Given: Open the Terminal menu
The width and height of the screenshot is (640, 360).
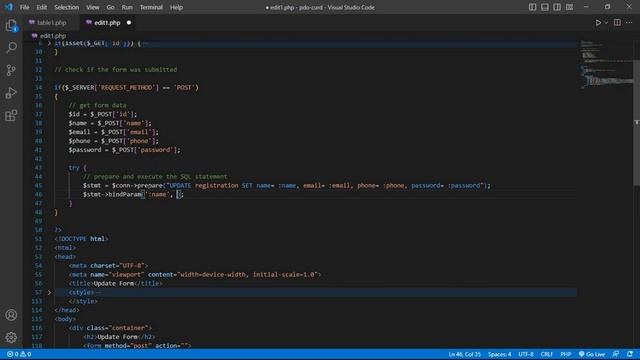Looking at the screenshot, I should coord(151,7).
